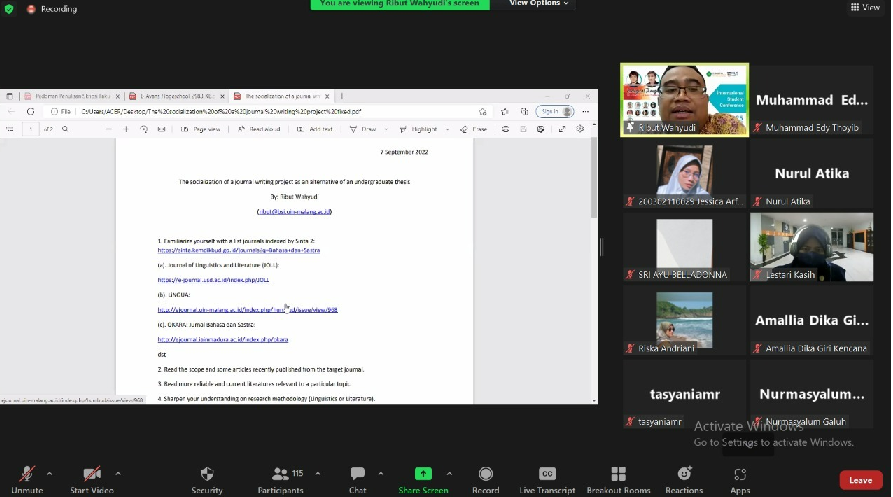Open the Participants panel
This screenshot has width=893, height=497.
tap(280, 480)
